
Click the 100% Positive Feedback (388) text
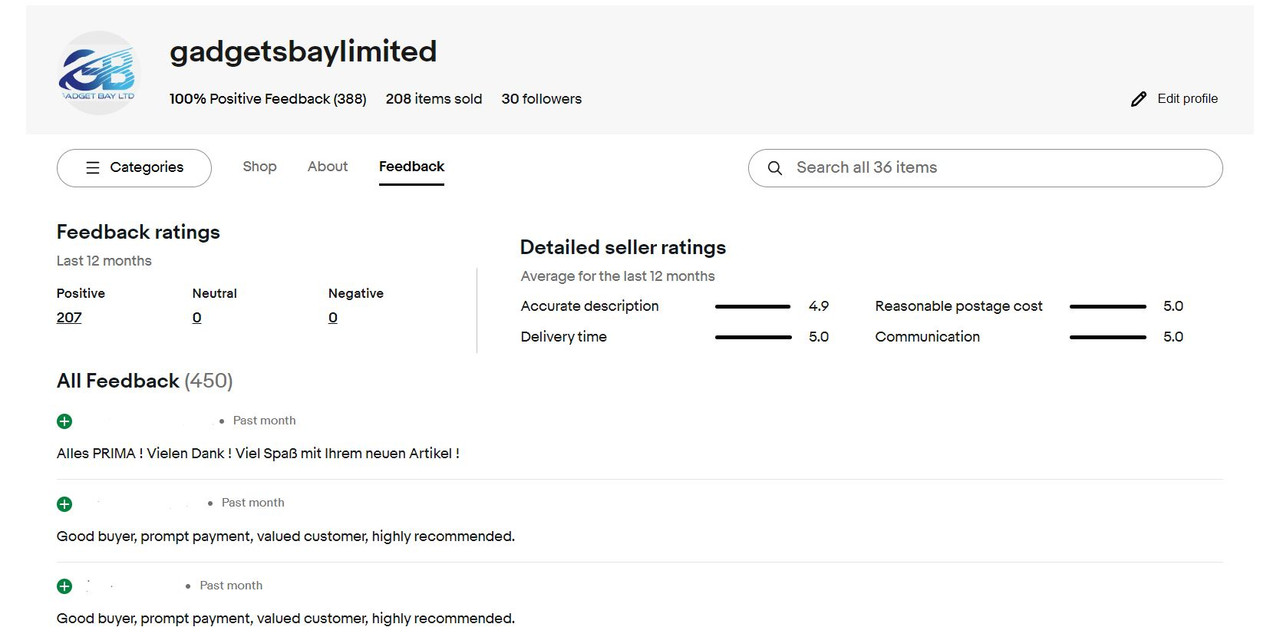(x=268, y=99)
